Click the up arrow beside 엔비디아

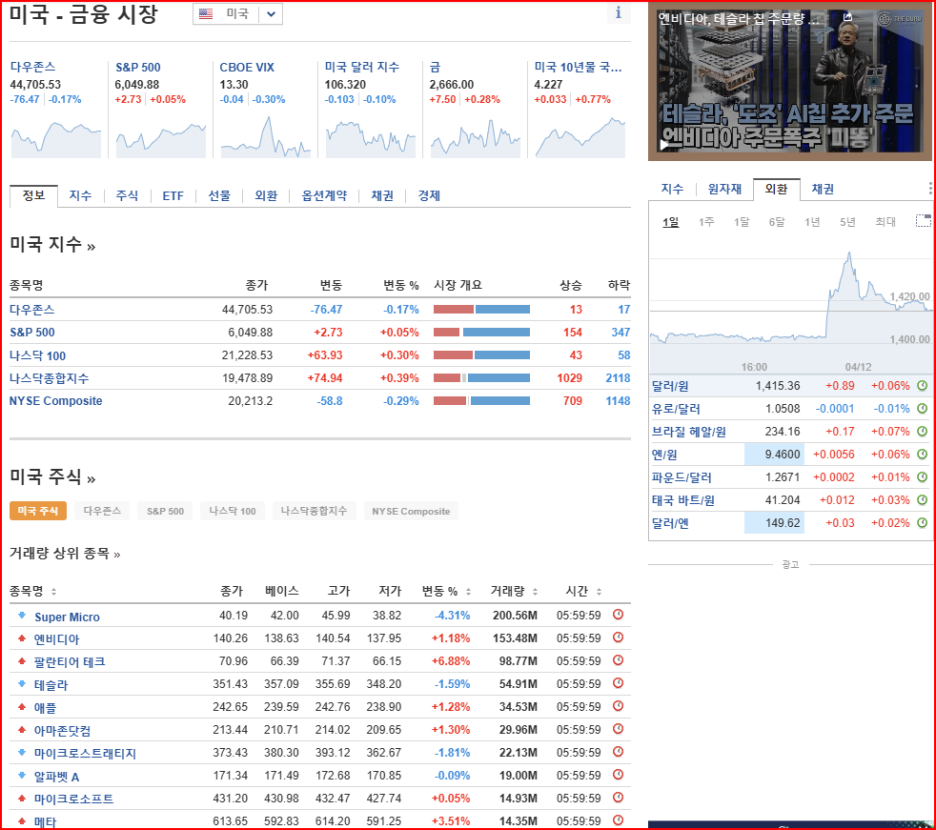(x=22, y=638)
